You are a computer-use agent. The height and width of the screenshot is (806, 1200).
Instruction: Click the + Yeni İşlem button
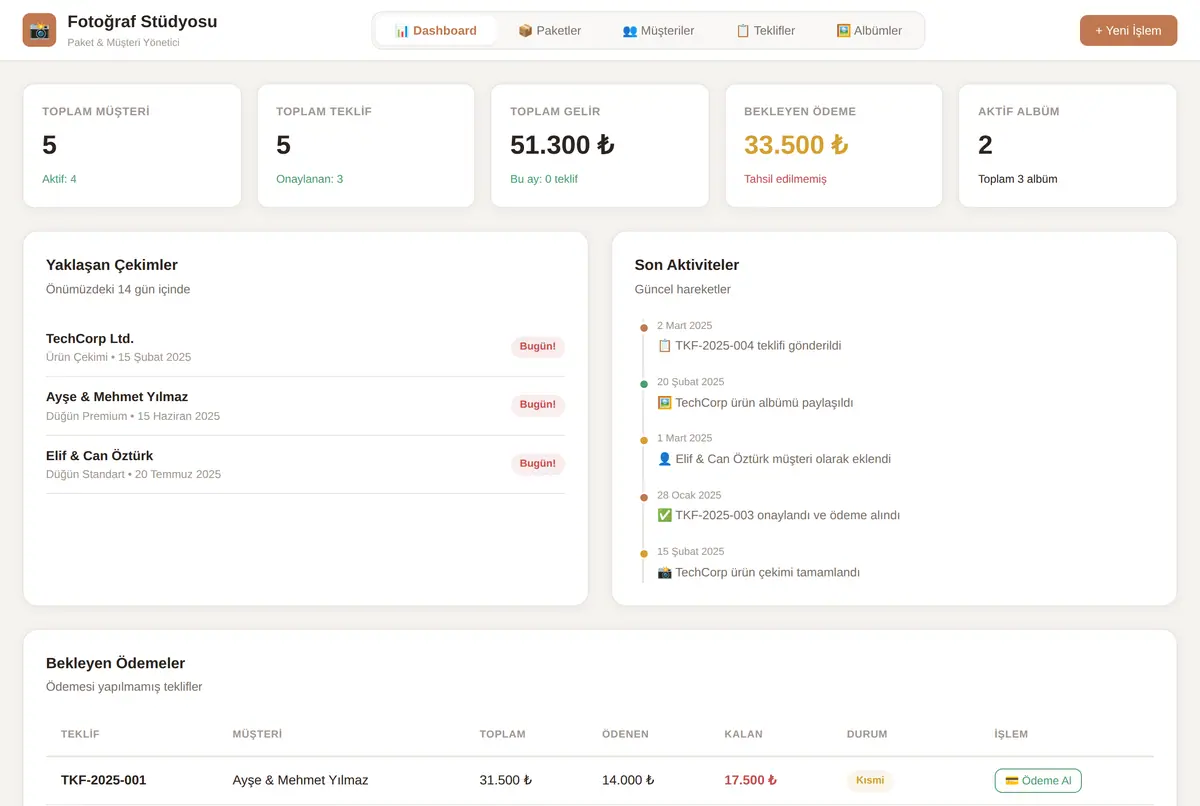click(x=1128, y=30)
